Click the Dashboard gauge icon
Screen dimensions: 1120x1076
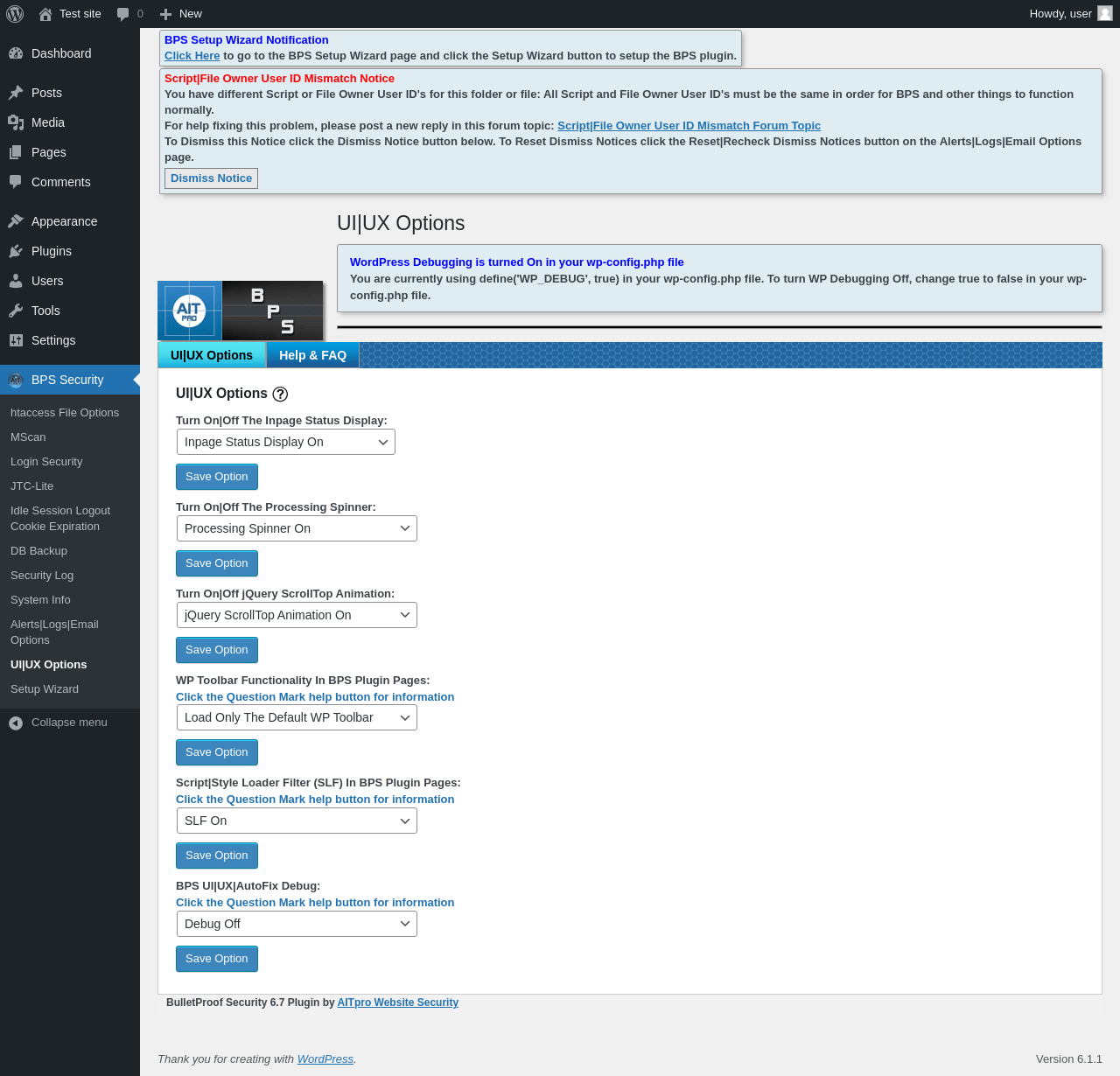[x=16, y=53]
